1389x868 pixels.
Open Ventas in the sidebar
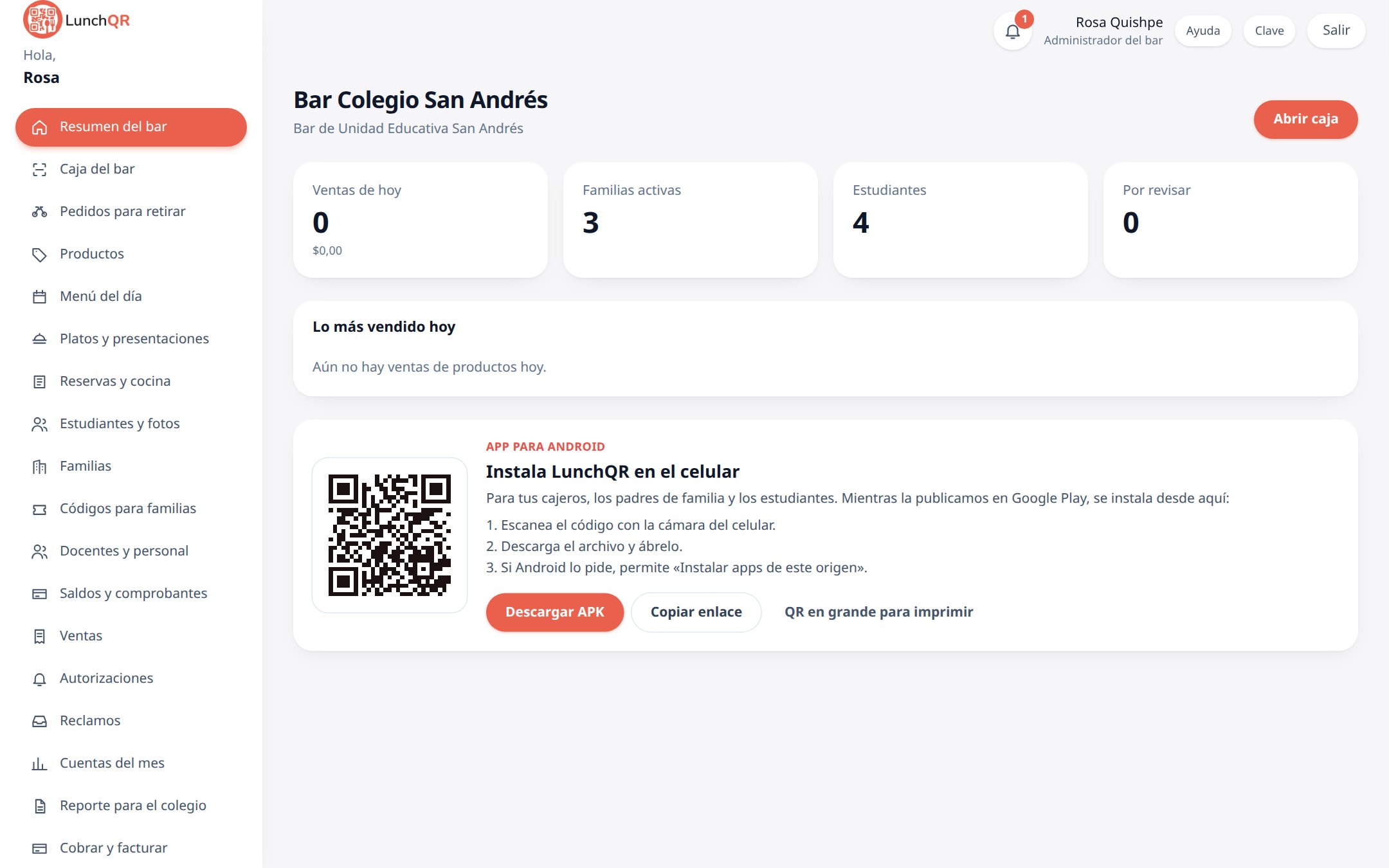pos(131,636)
